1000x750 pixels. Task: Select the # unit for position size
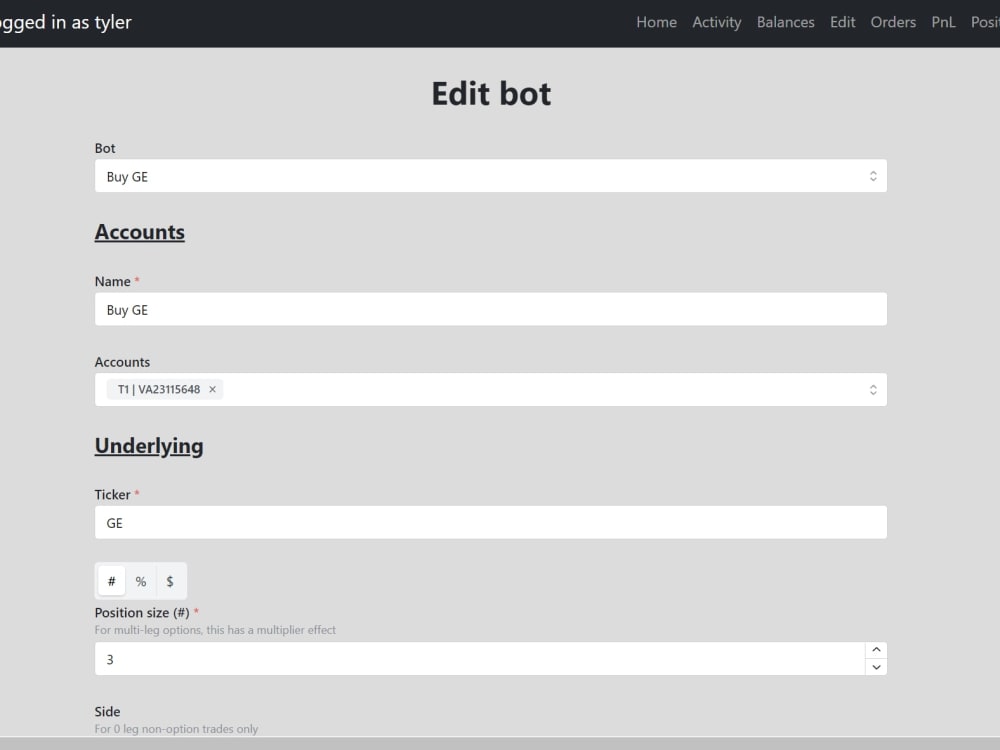[111, 580]
